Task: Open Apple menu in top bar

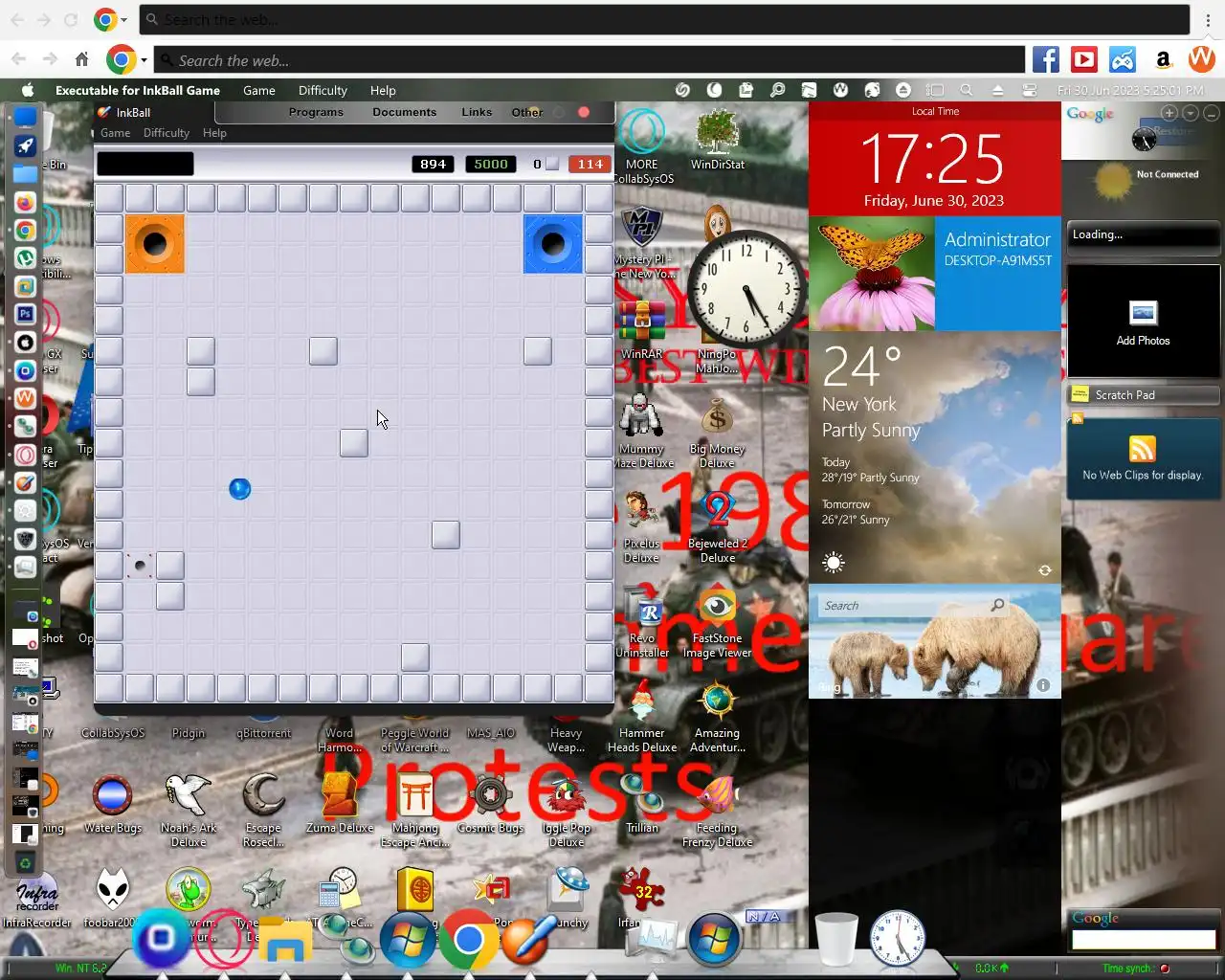Action: pos(28,90)
